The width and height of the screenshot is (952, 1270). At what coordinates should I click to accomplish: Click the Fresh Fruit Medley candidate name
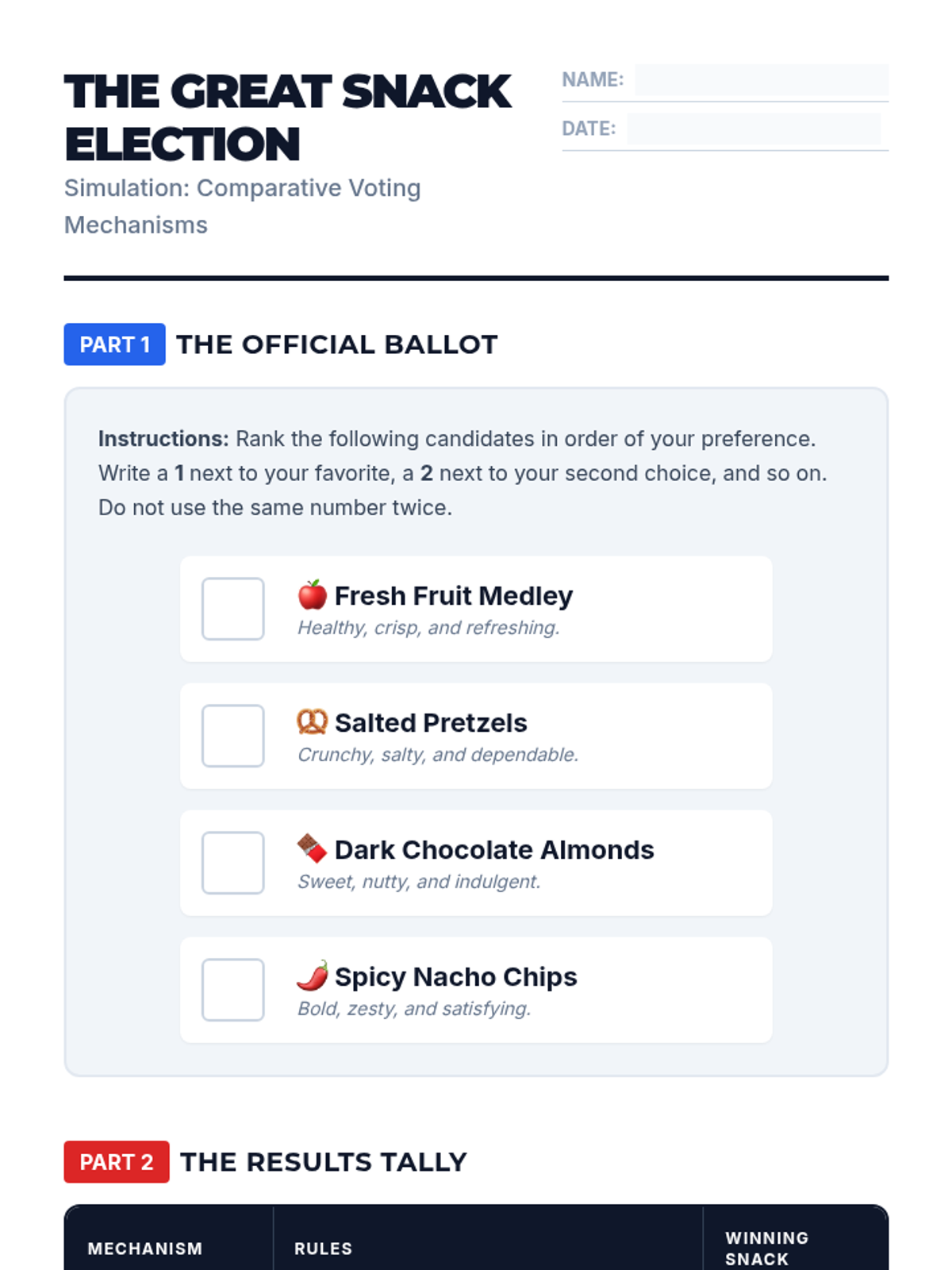pos(453,595)
